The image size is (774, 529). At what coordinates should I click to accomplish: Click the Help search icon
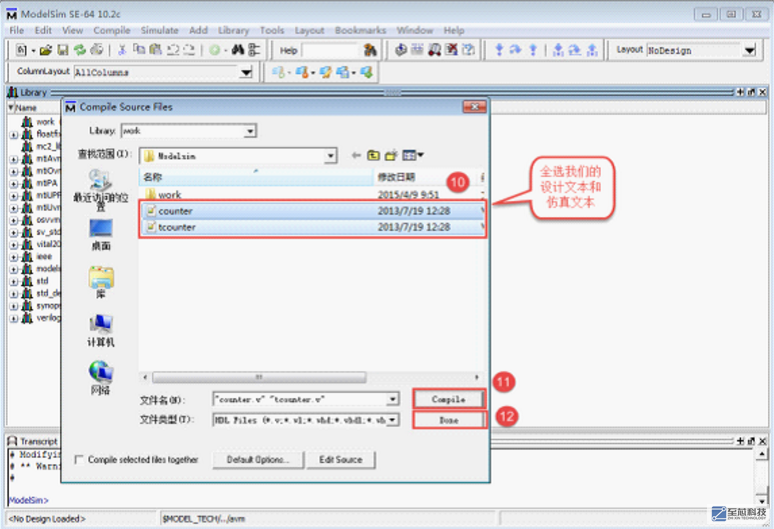click(x=370, y=50)
